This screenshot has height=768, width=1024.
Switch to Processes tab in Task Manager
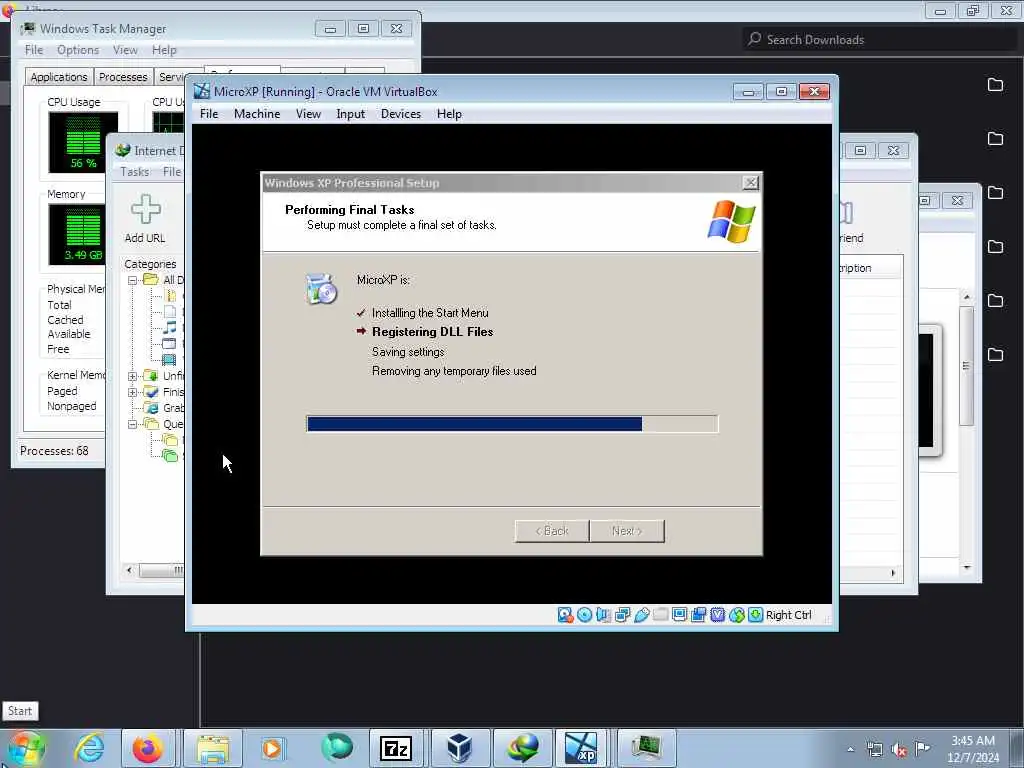(123, 77)
